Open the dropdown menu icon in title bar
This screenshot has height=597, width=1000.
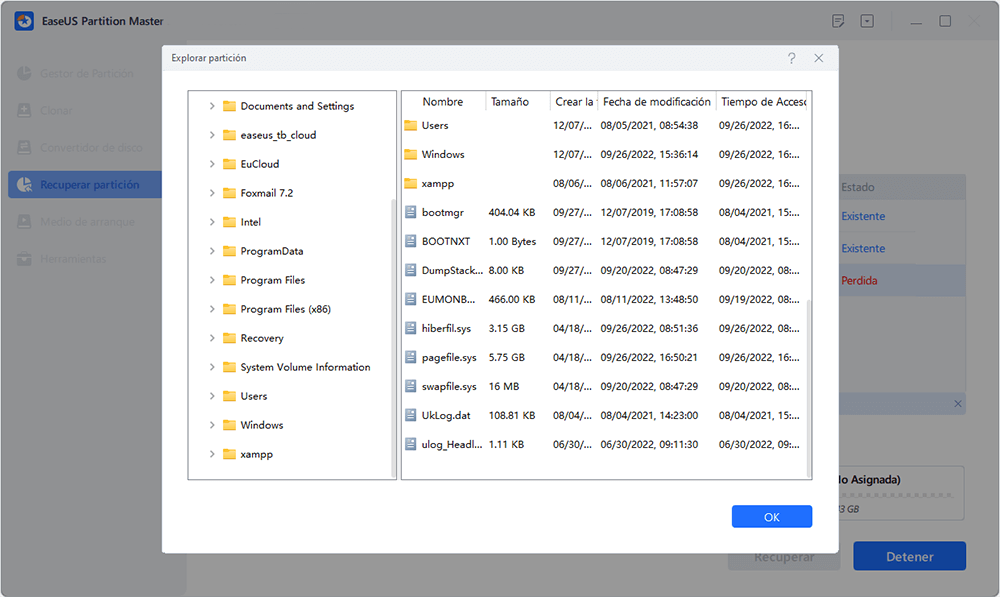point(867,21)
